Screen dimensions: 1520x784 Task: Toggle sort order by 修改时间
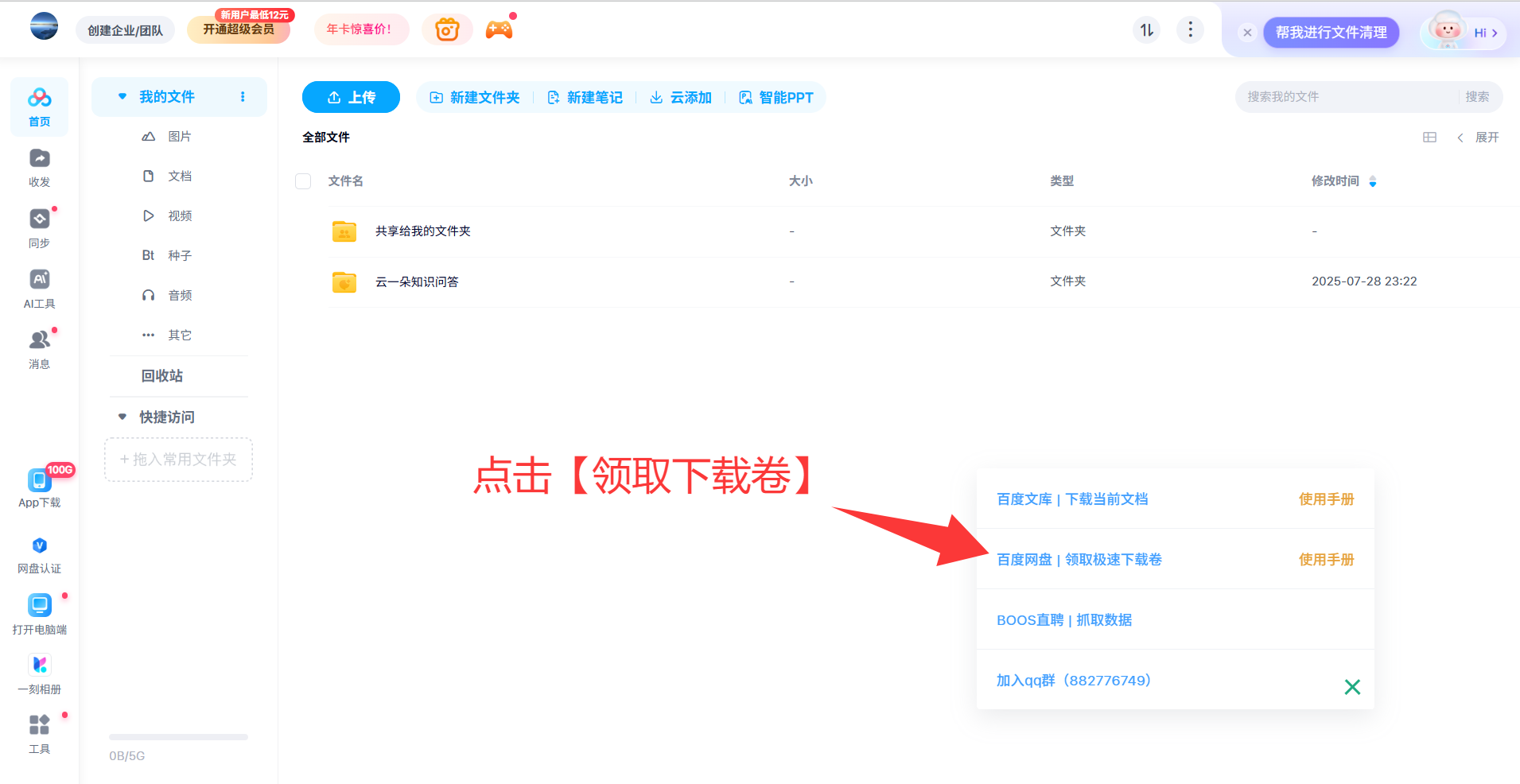pos(1372,181)
